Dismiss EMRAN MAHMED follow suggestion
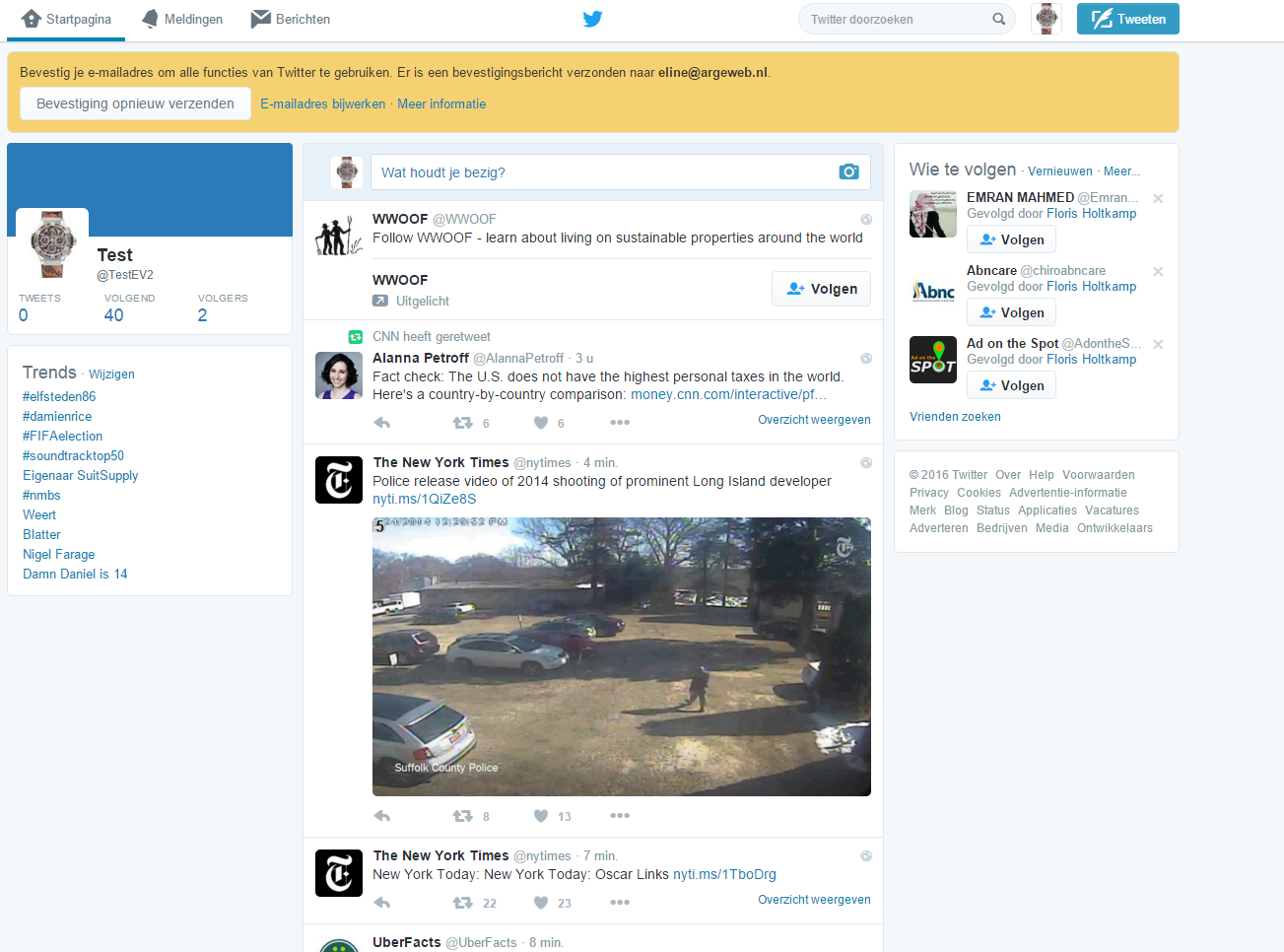Viewport: 1284px width, 952px height. pyautogui.click(x=1158, y=198)
